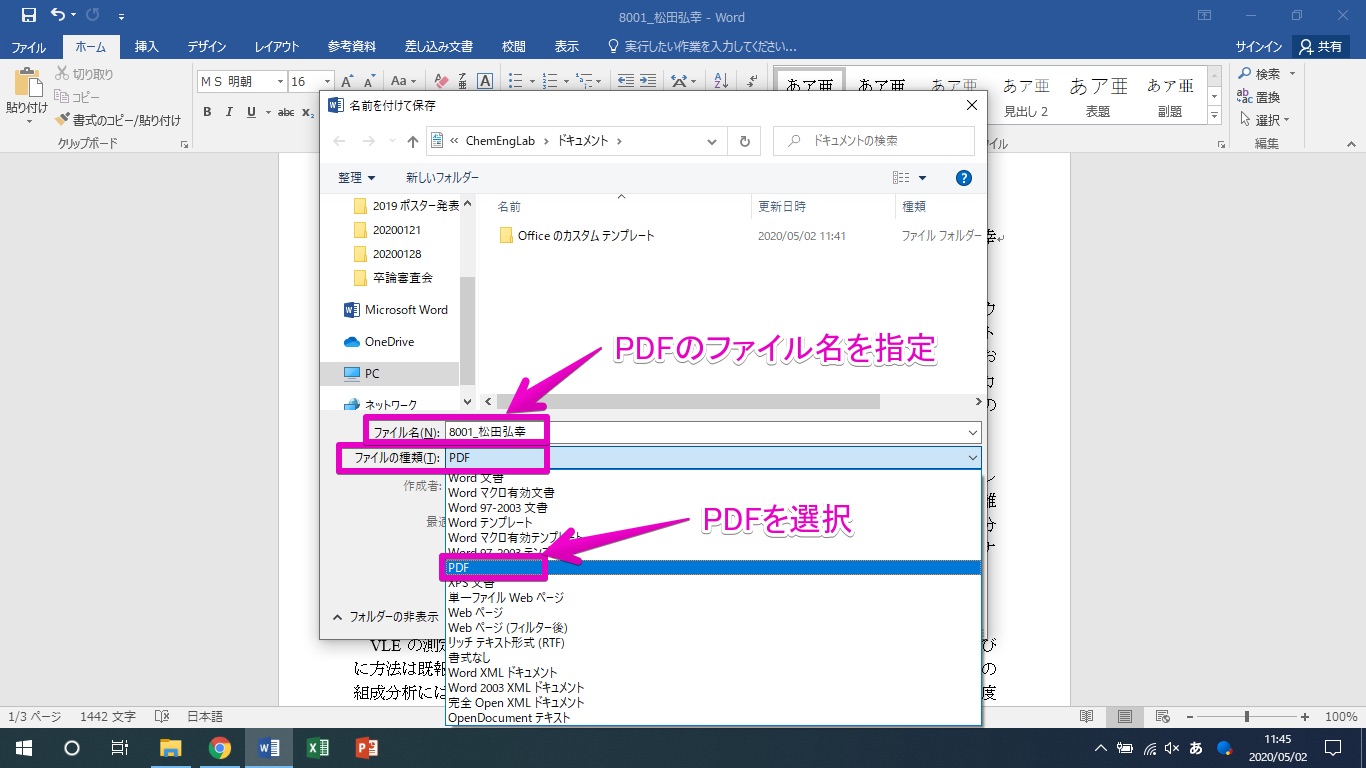Screen dimensions: 1366x768
Task: Click the ドキュメントの検索 search field
Action: coord(874,141)
